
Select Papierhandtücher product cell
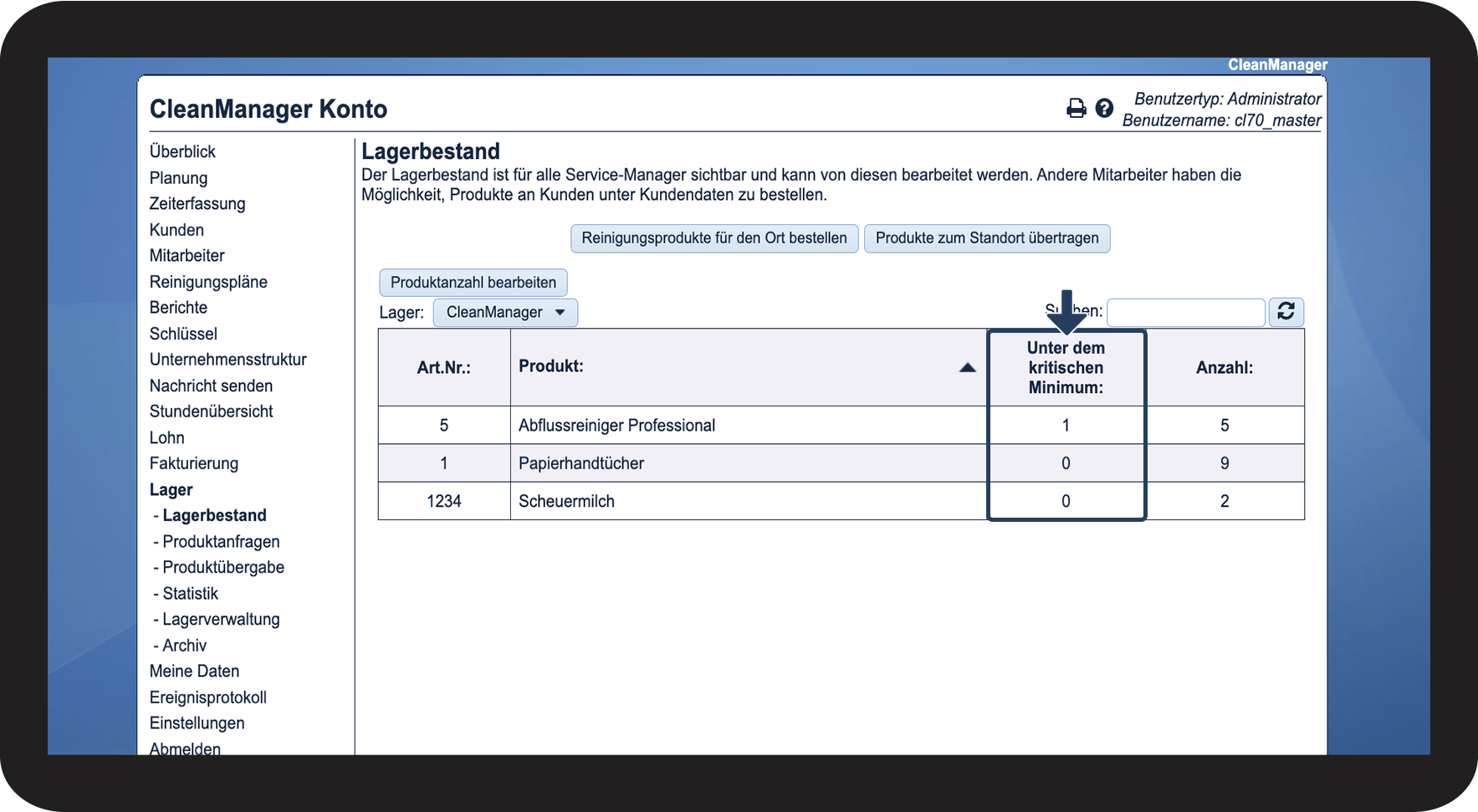tap(749, 463)
